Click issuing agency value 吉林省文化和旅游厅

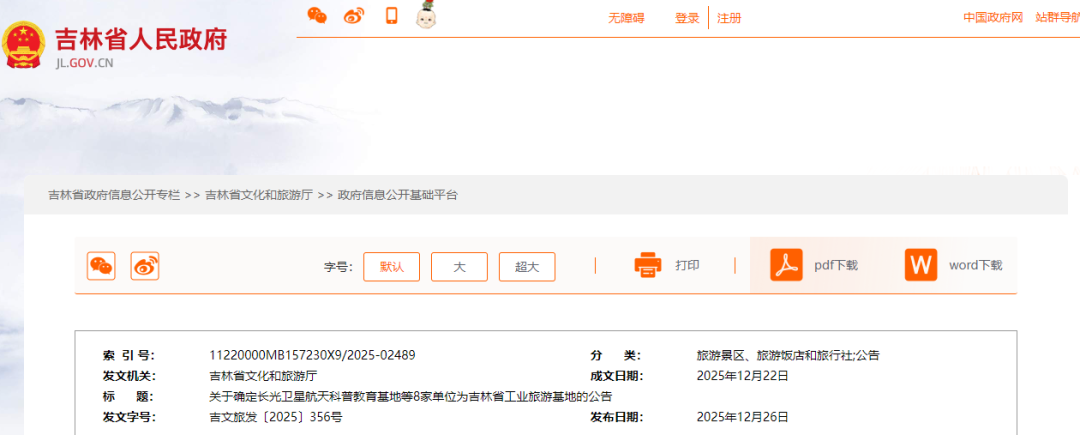264,376
